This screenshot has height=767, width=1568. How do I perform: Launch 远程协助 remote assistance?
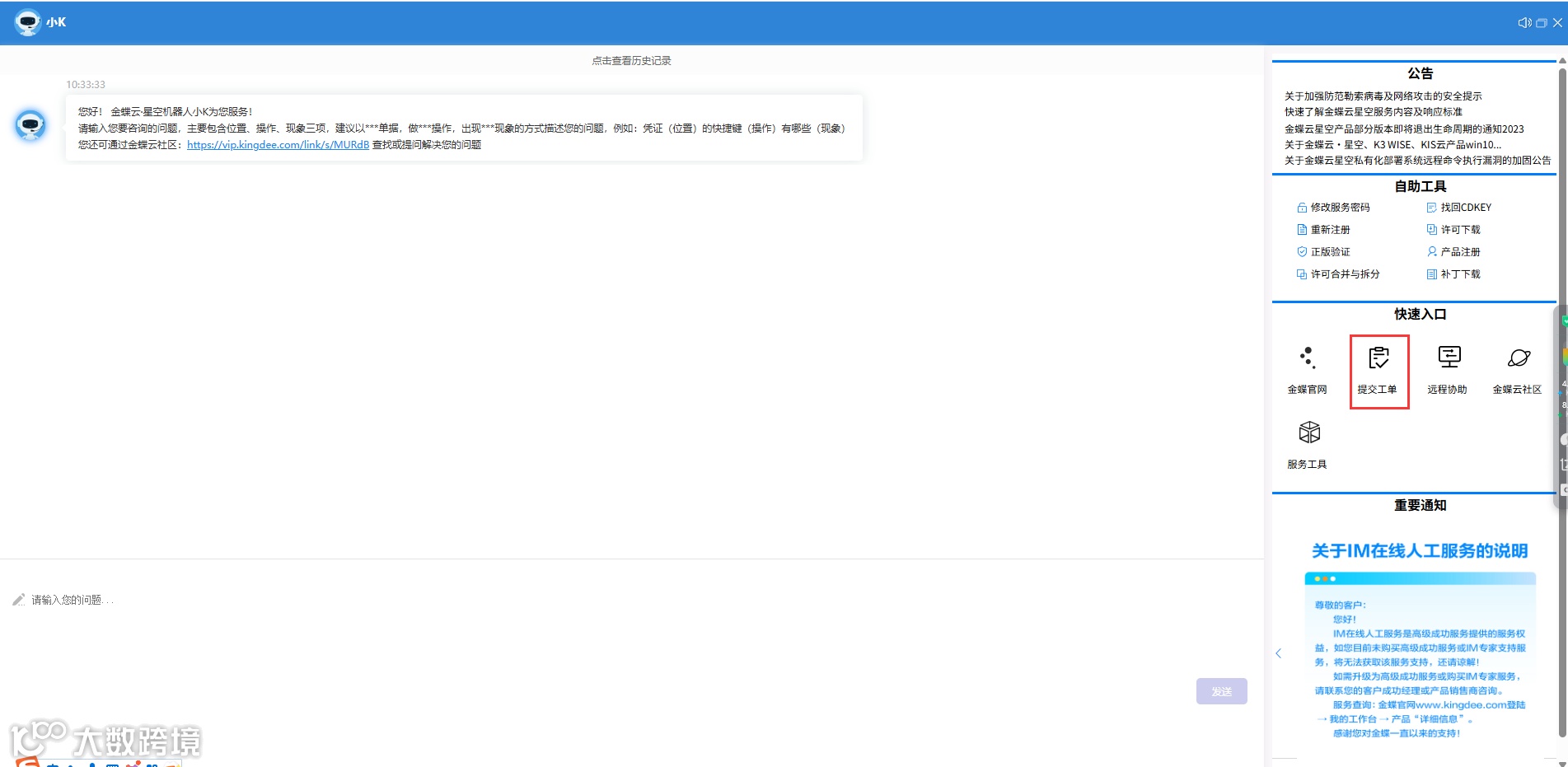coord(1448,370)
